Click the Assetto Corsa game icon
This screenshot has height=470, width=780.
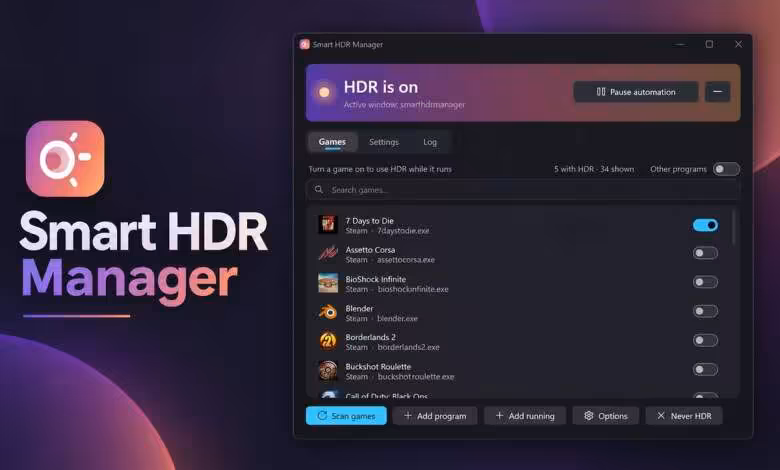328,254
